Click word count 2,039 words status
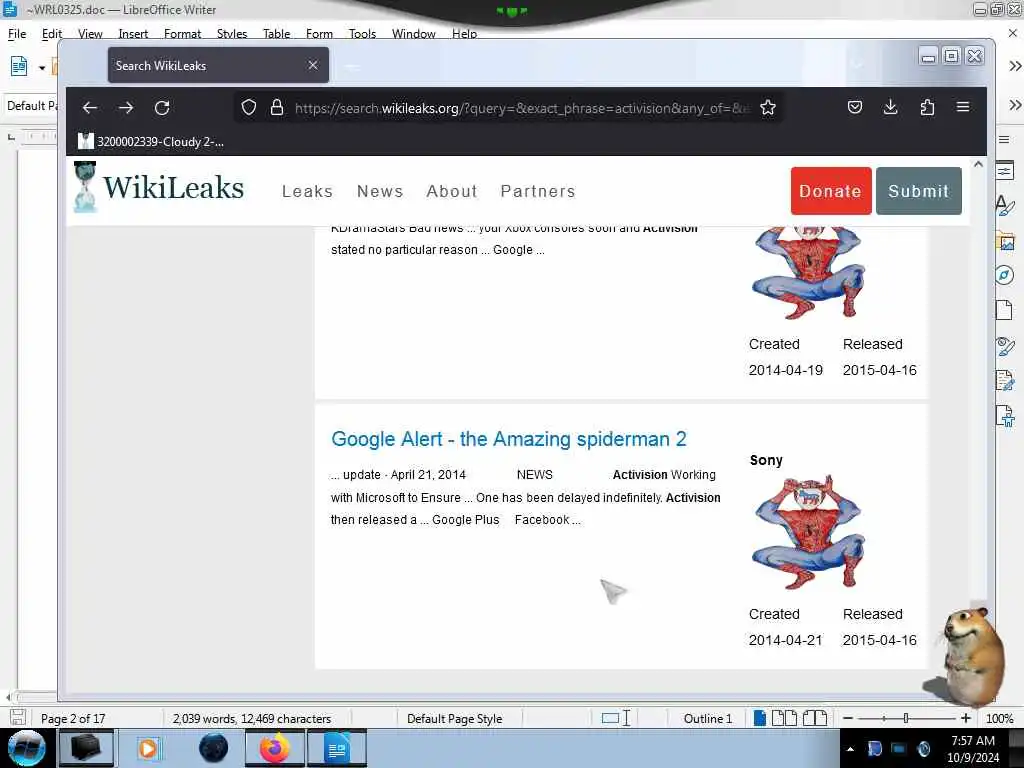 [x=252, y=718]
